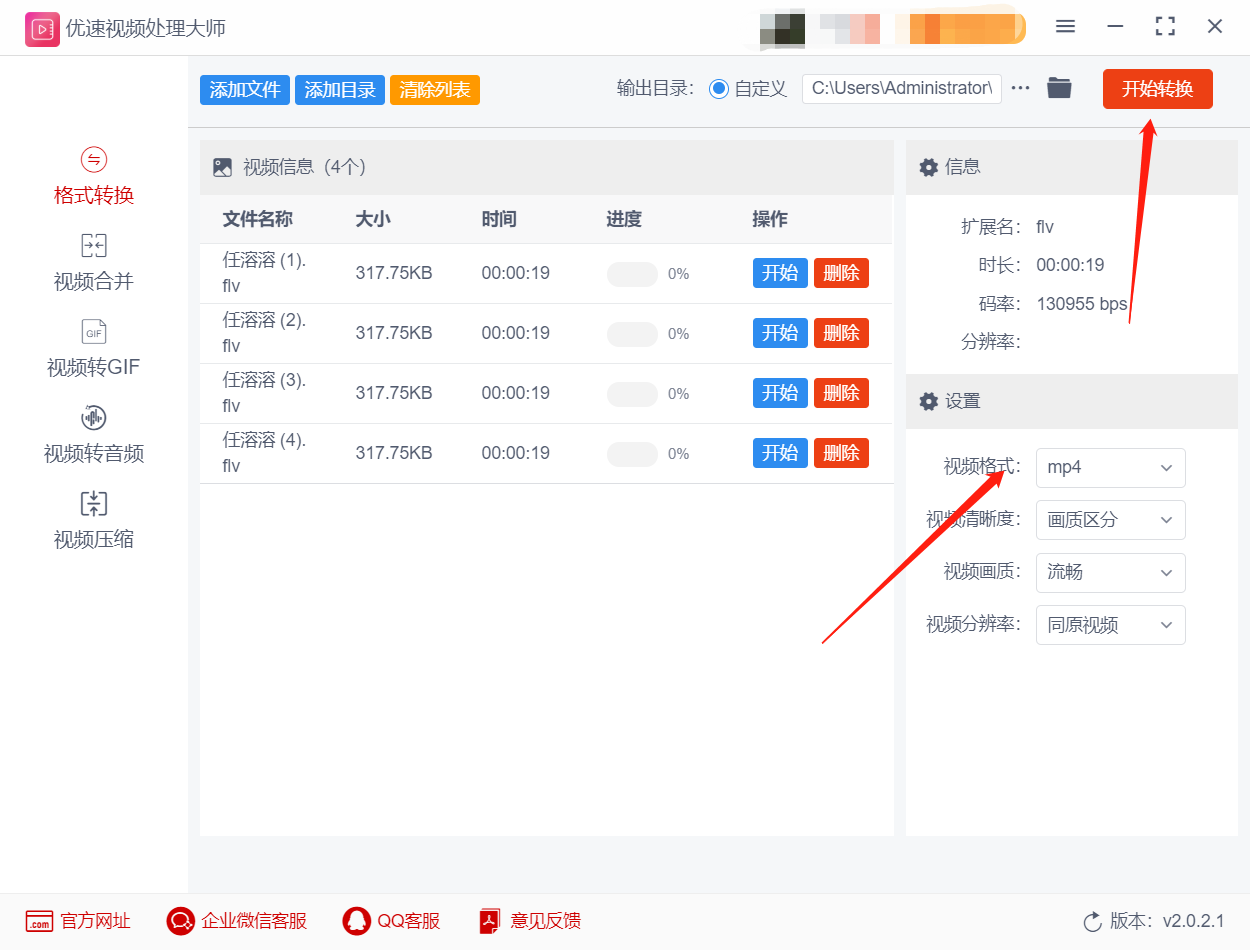Delete 任溶溶 (1).flv from the list
Screen dimensions: 1250x950
[x=841, y=273]
